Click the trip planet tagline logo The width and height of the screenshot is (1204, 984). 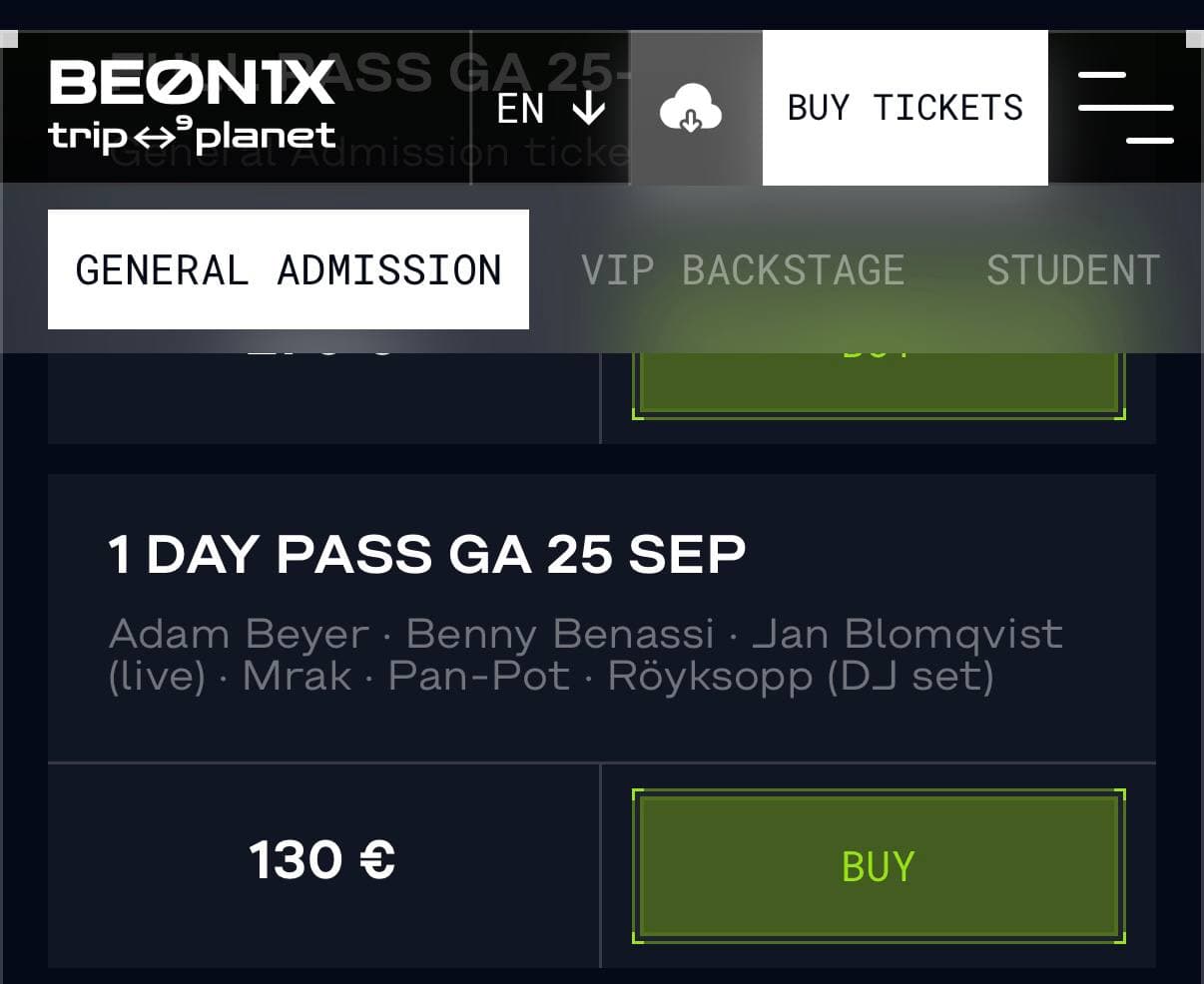coord(192,136)
